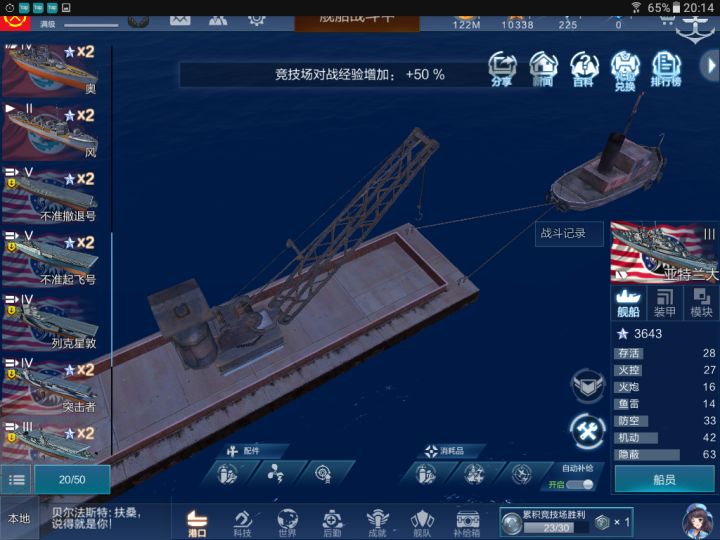Screen dimensions: 720x540
Task: Open the anchor battle icon
Action: pyautogui.click(x=696, y=28)
